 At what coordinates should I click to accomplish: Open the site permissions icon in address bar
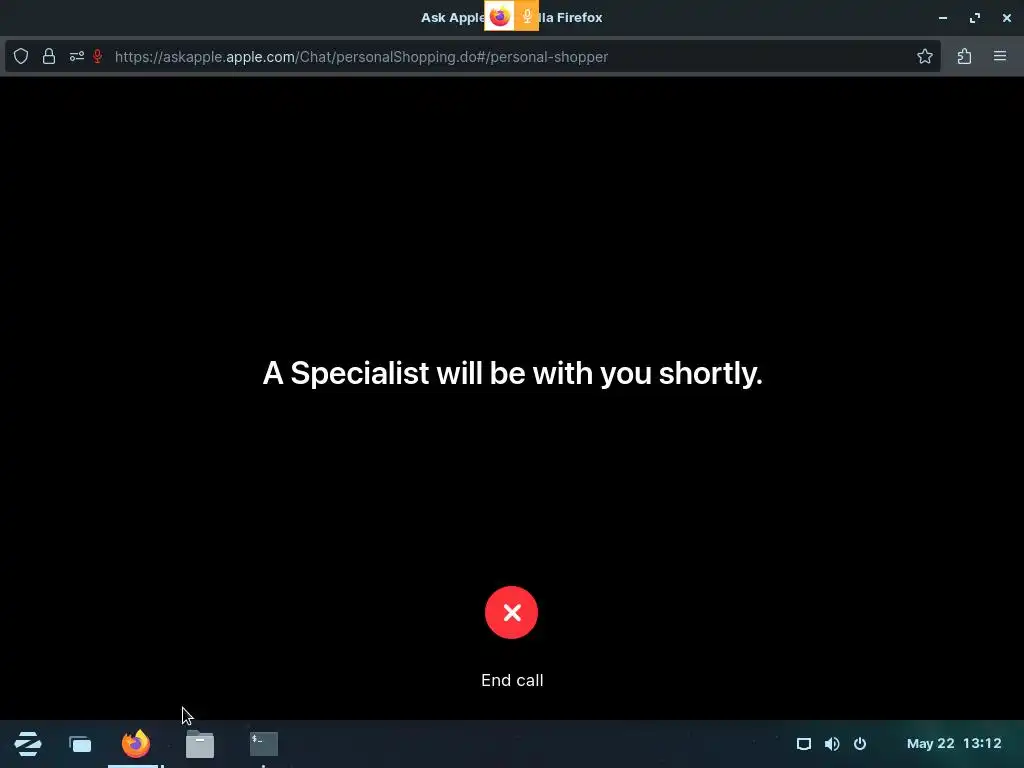[x=77, y=57]
